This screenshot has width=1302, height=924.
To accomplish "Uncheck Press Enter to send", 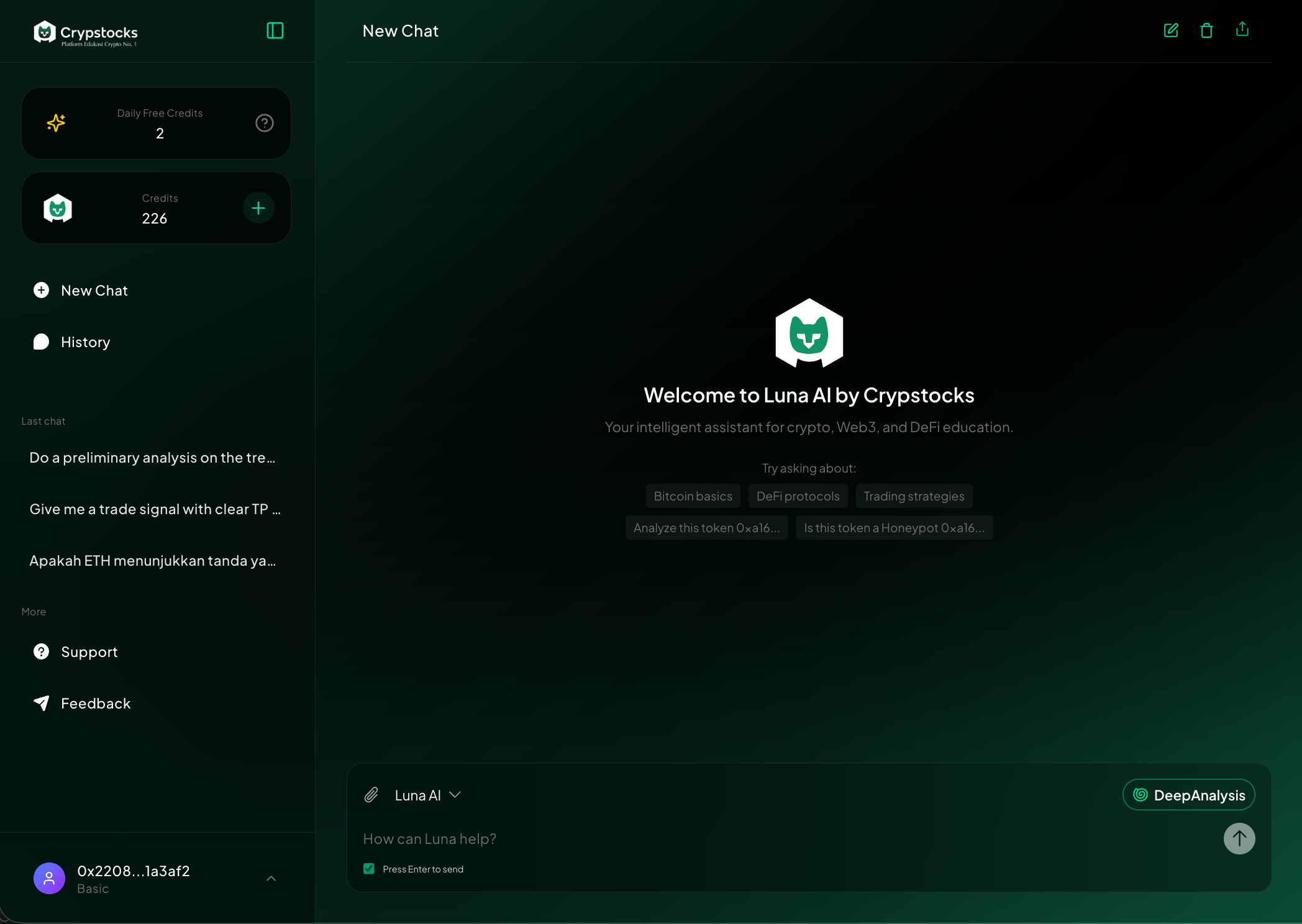I will coord(368,869).
